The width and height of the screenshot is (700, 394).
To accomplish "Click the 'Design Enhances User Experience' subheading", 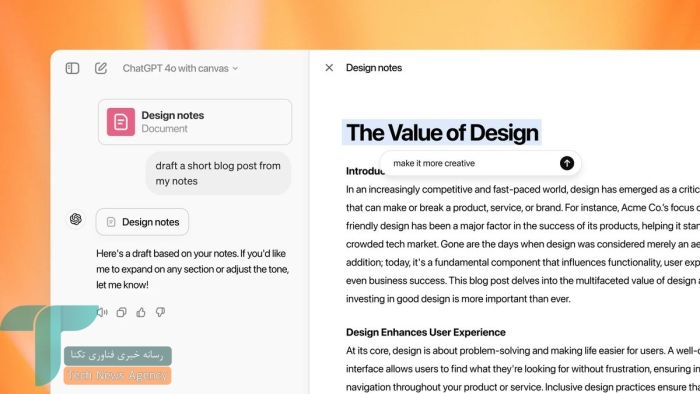I will [x=425, y=332].
